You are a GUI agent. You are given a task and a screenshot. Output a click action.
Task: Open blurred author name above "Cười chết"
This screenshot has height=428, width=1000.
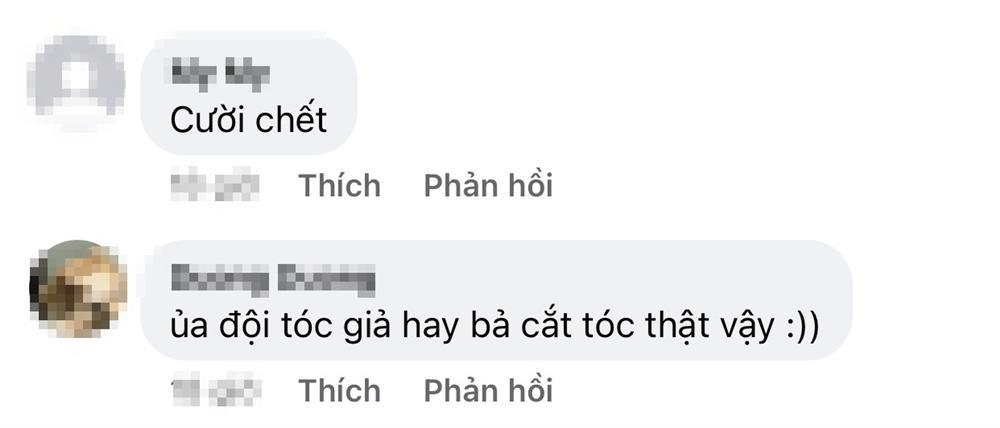click(x=220, y=75)
